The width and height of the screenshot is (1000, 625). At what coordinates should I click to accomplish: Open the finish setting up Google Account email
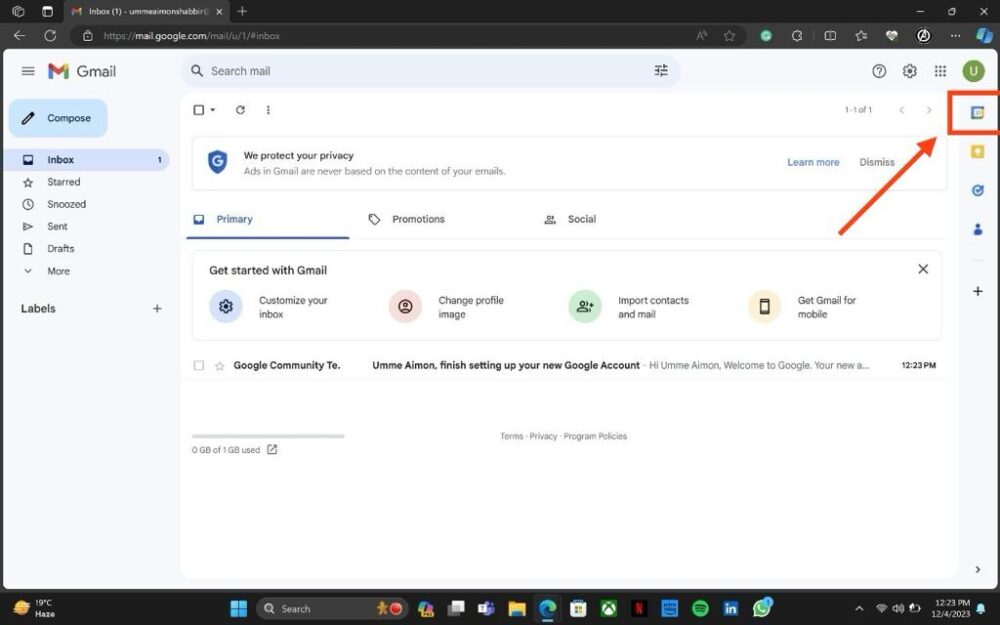pos(565,365)
